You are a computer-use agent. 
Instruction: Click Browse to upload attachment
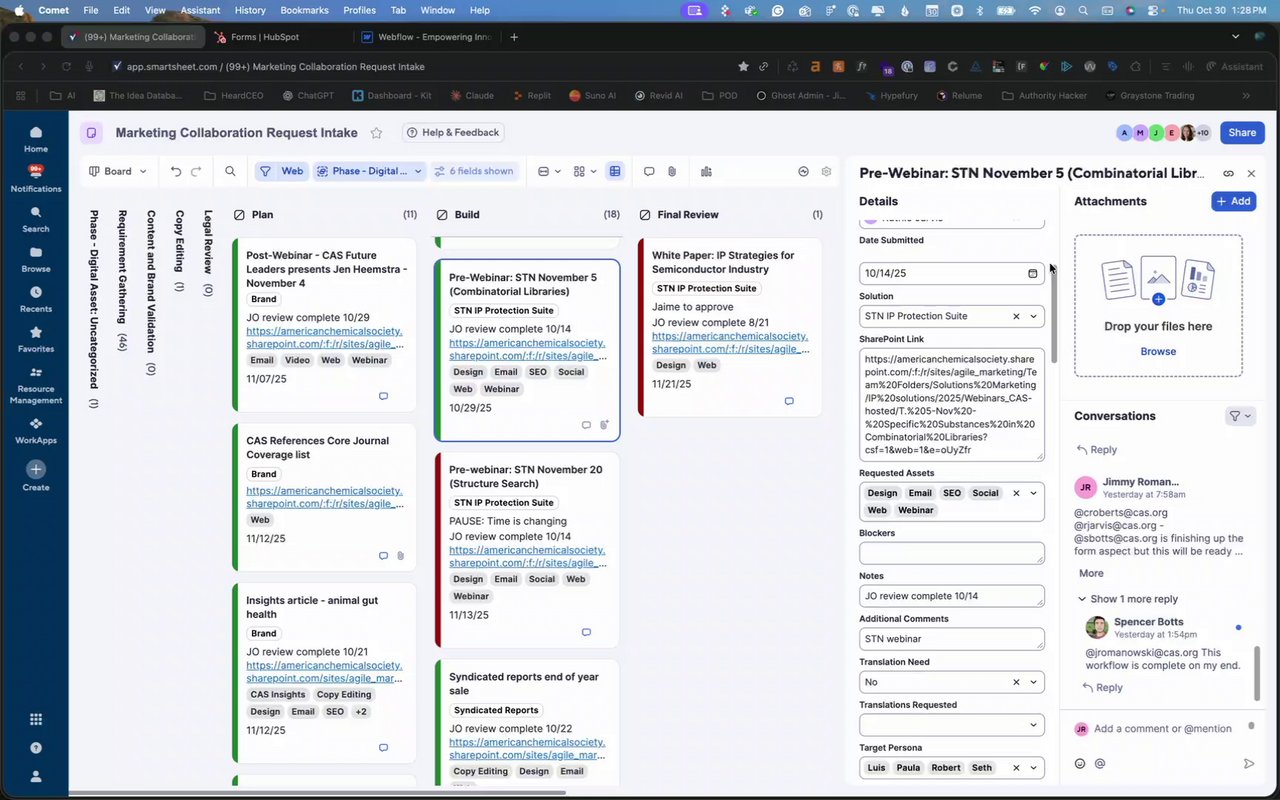(1158, 352)
